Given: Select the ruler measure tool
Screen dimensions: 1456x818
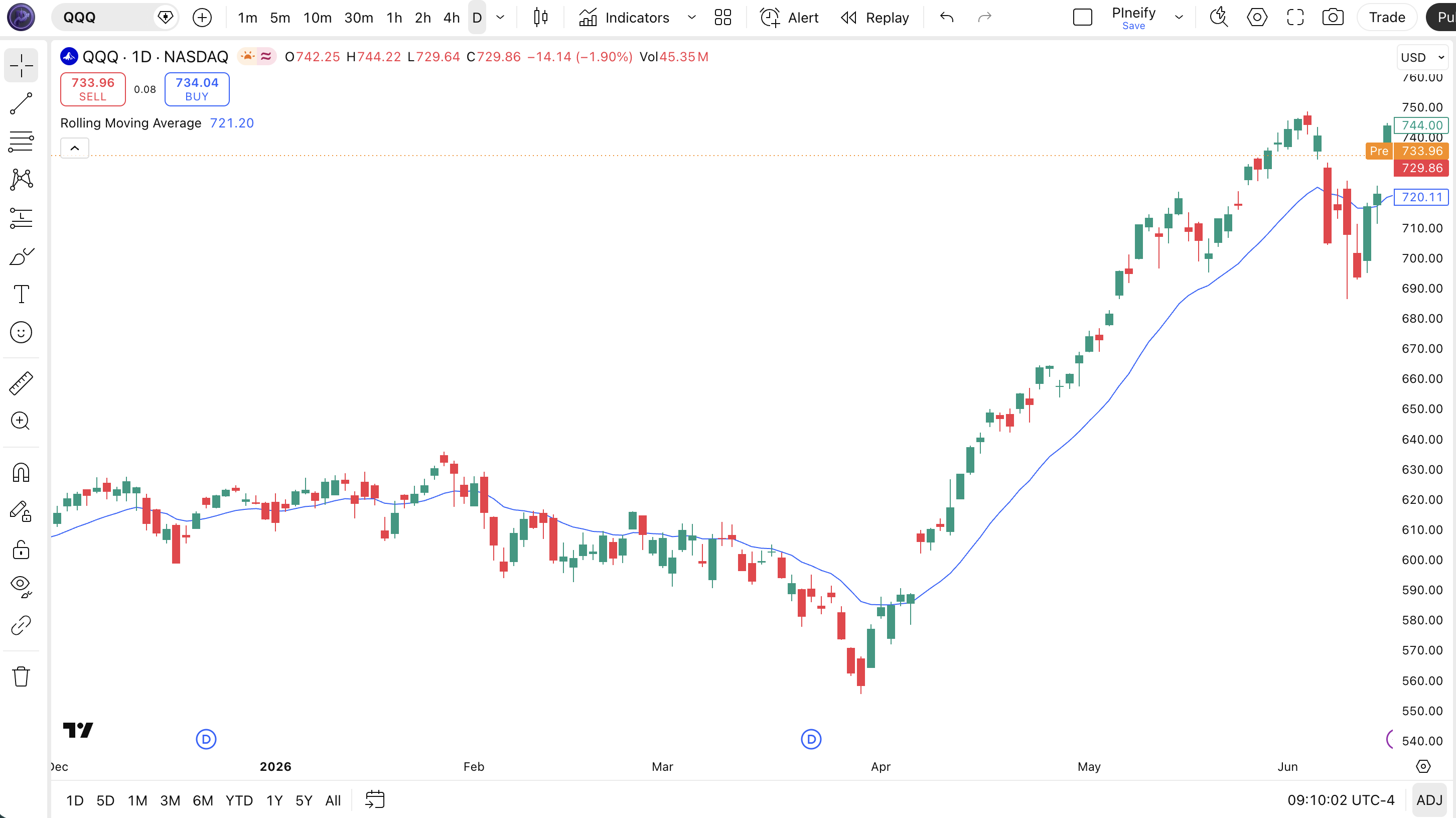Looking at the screenshot, I should [x=21, y=383].
